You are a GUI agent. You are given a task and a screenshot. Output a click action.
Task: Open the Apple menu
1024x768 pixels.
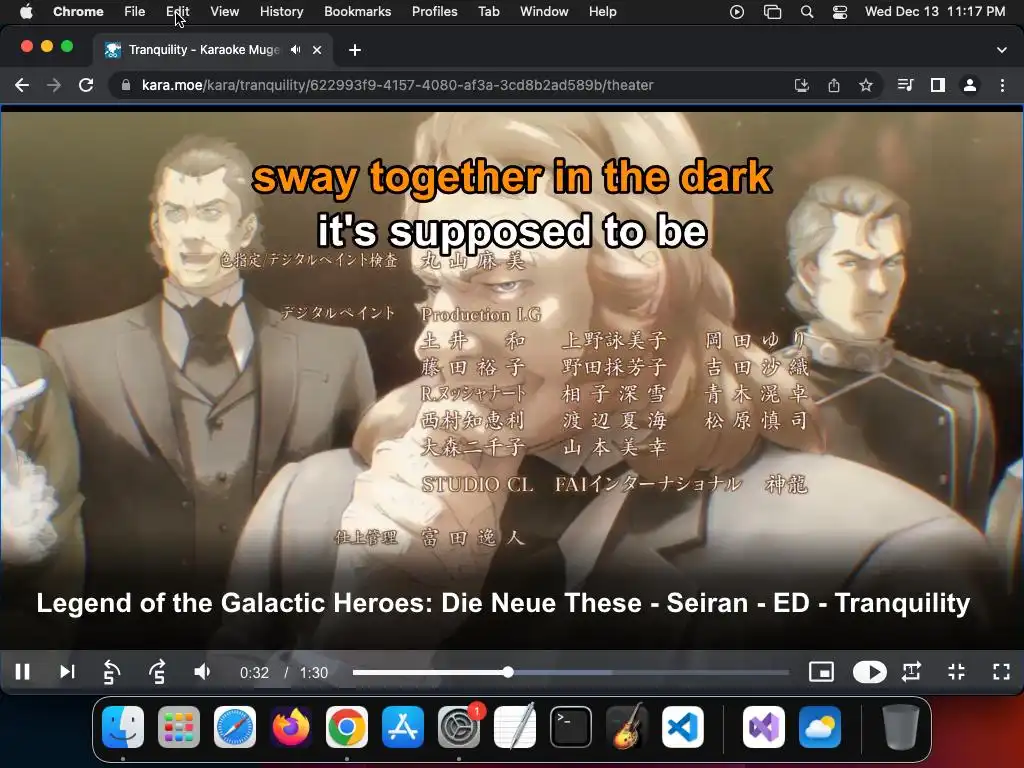pos(26,11)
